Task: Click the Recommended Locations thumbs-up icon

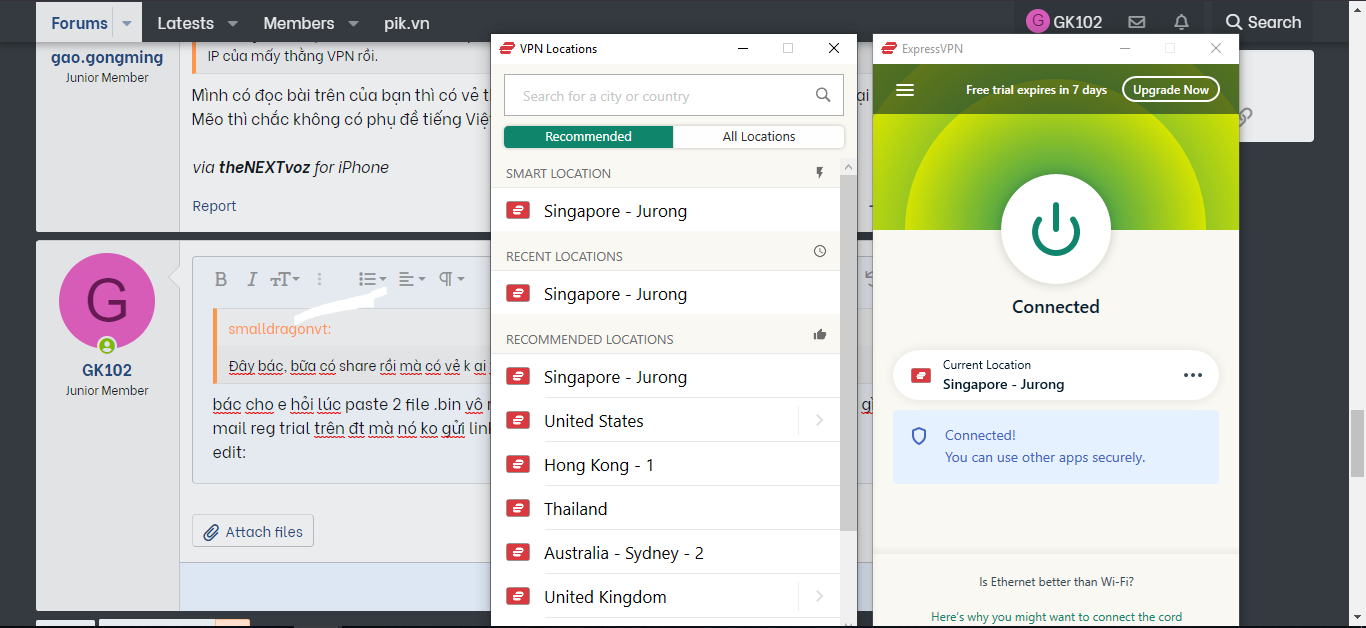Action: click(x=820, y=335)
